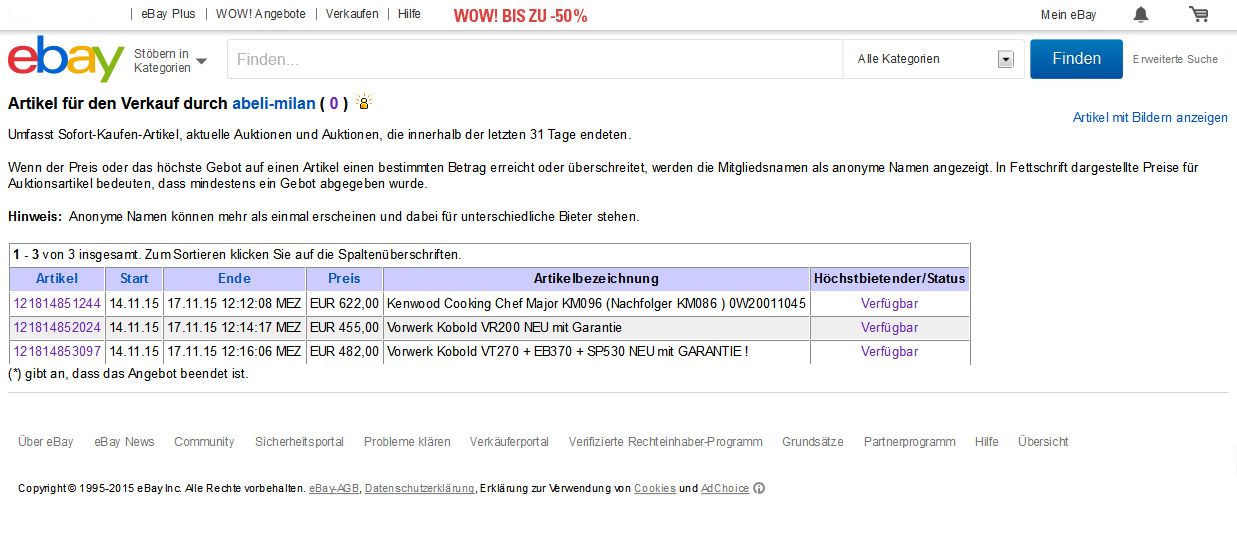
Task: Click the Artikelbezeichnung column header
Action: point(596,278)
